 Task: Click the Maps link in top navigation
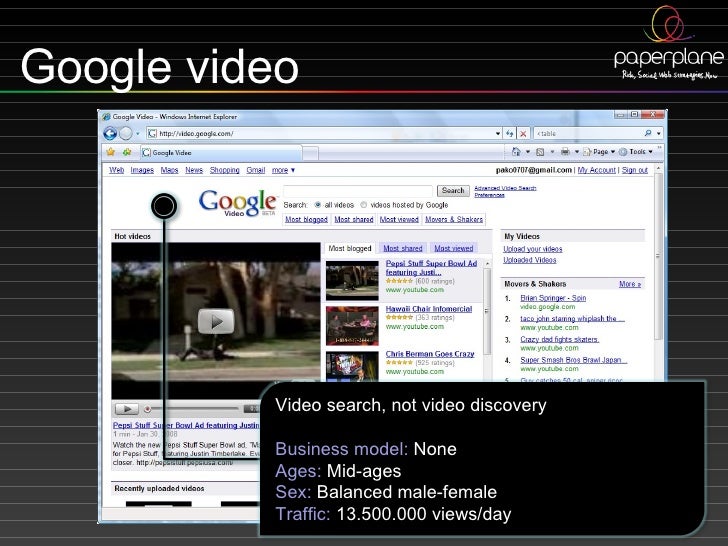tap(169, 170)
